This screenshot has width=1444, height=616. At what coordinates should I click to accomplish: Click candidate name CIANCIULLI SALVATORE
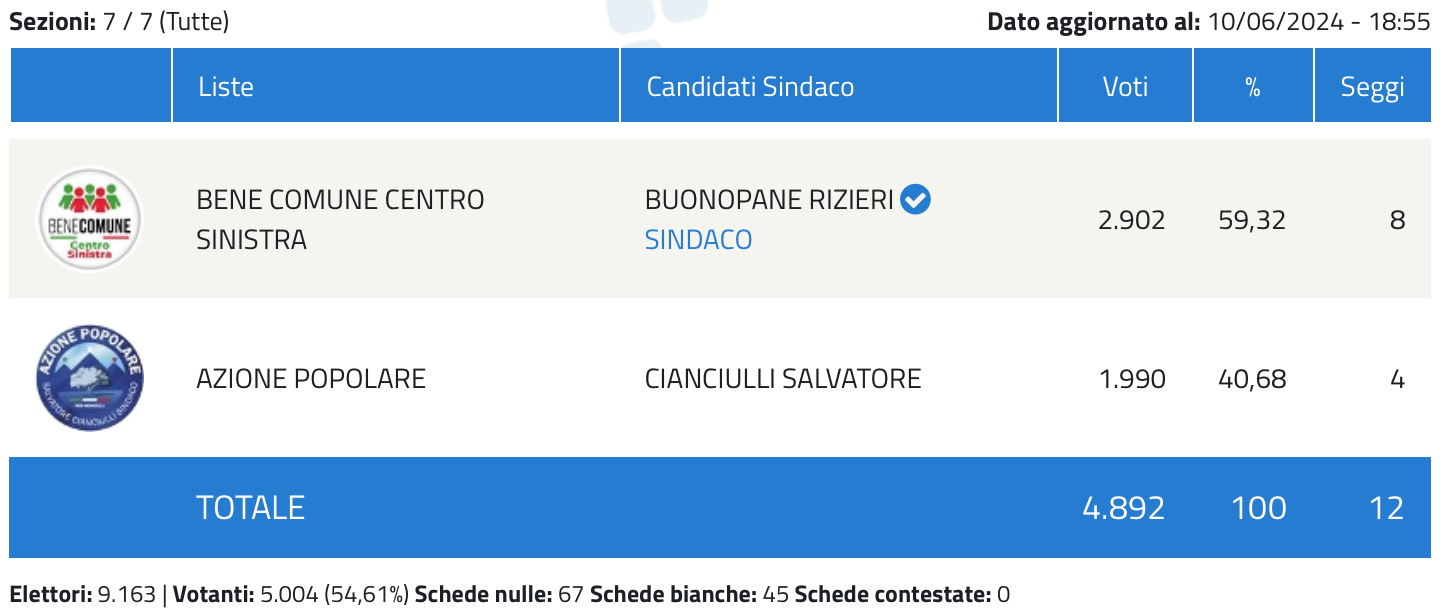tap(783, 379)
